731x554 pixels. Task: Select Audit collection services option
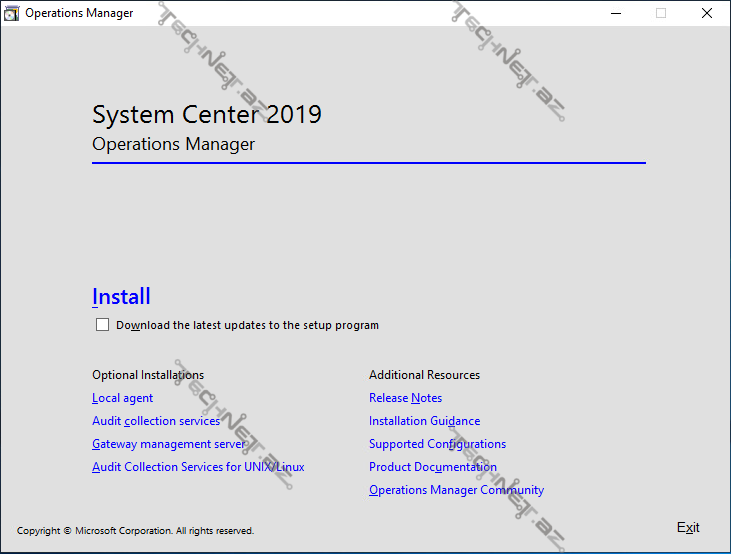155,421
